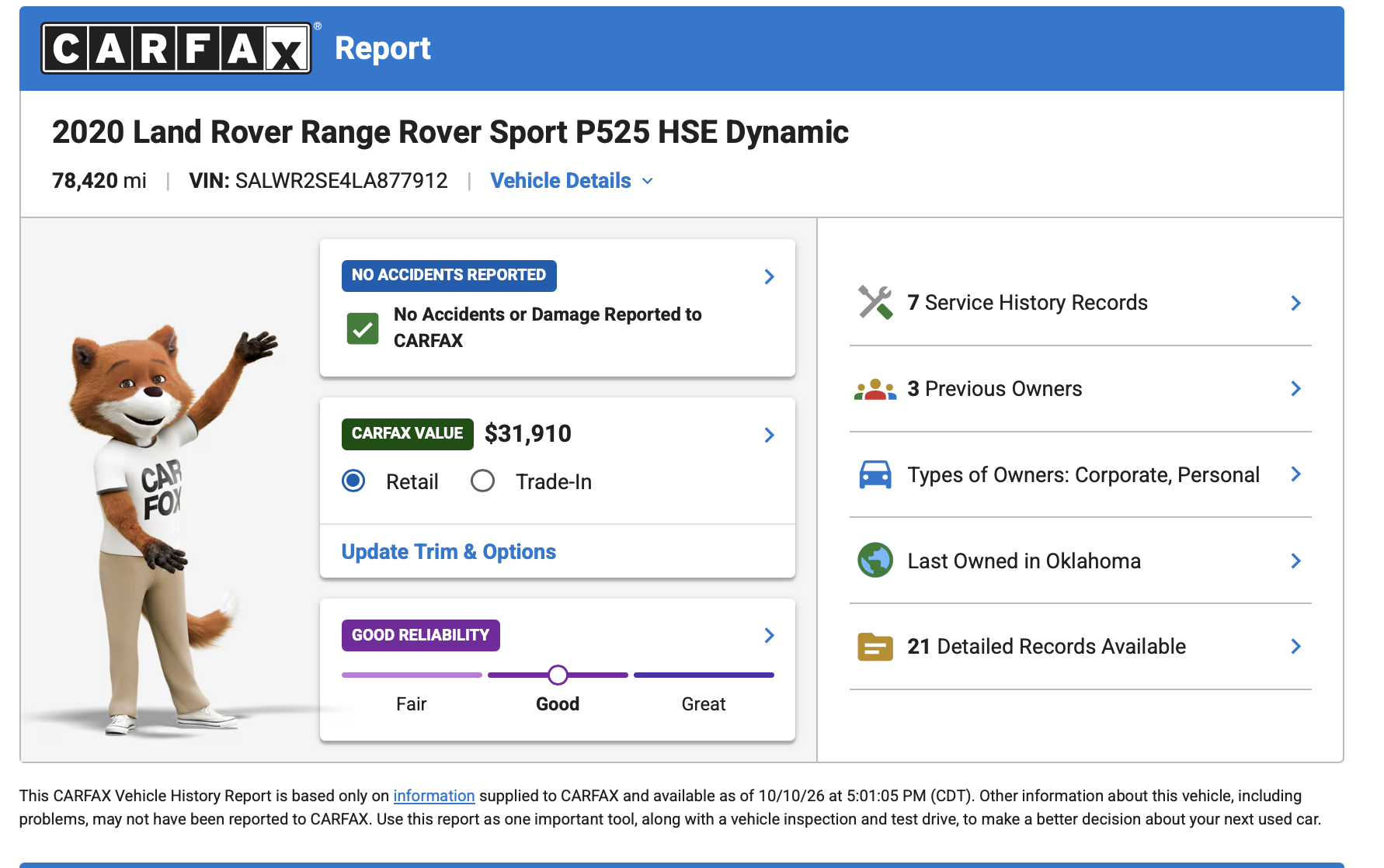This screenshot has width=1384, height=868.
Task: Open Last Owned in Oklahoma chevron
Action: pos(1295,561)
